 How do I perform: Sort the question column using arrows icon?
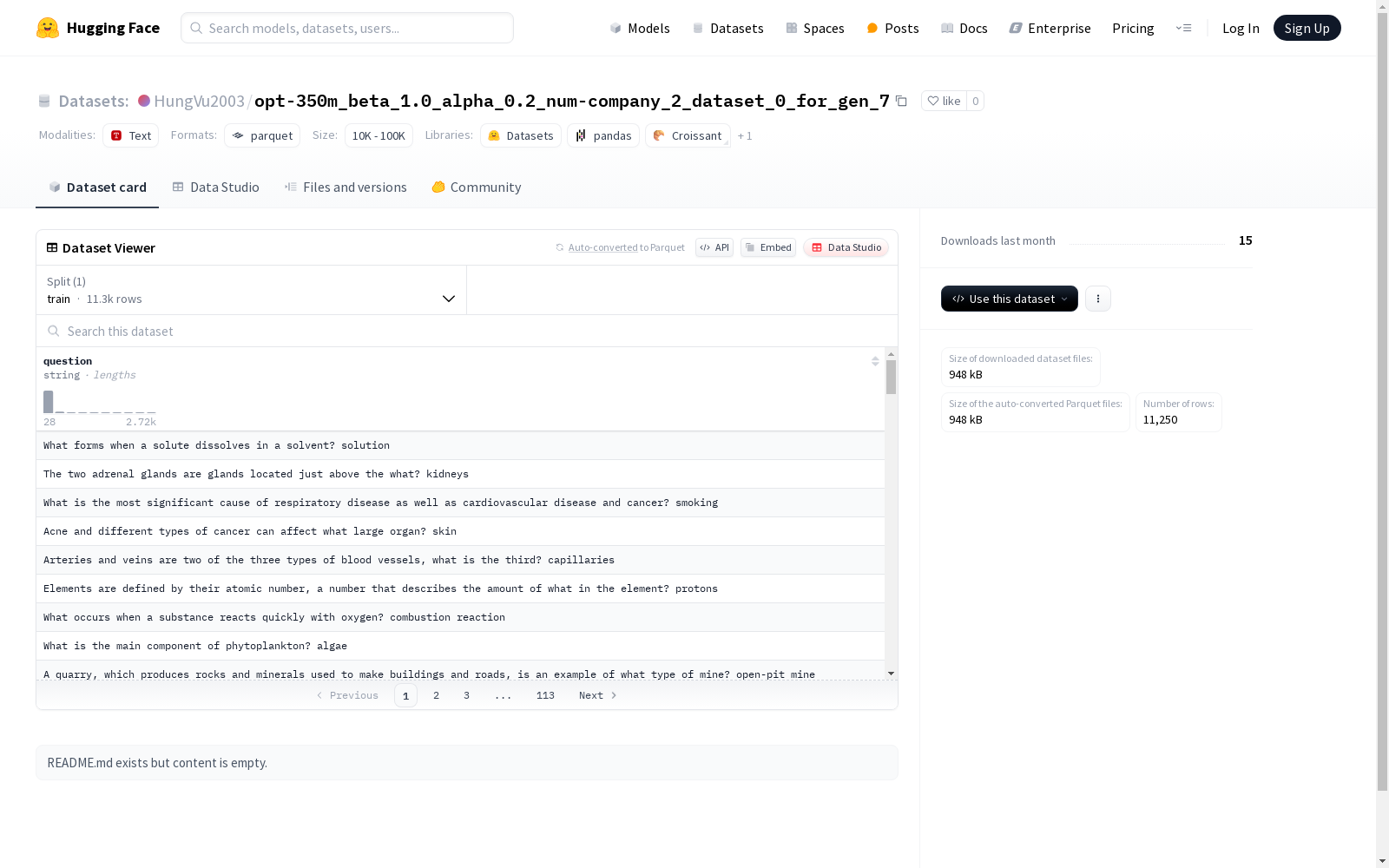[x=875, y=361]
